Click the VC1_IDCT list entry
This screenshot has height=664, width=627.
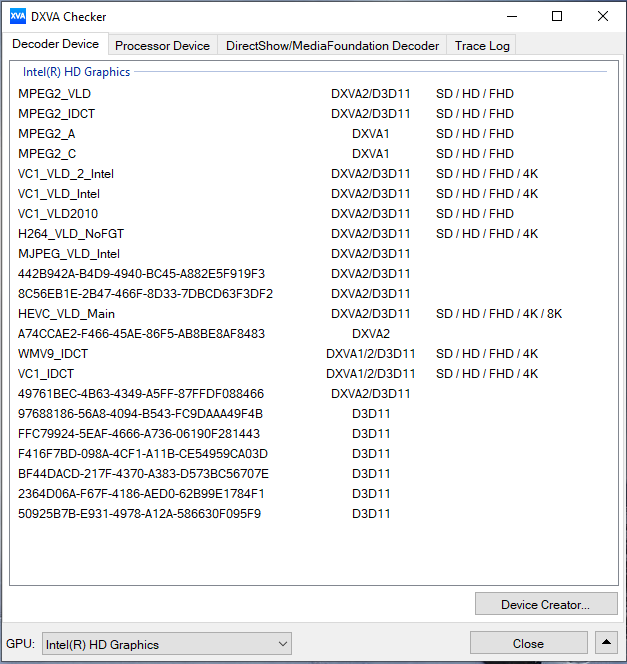[x=47, y=374]
